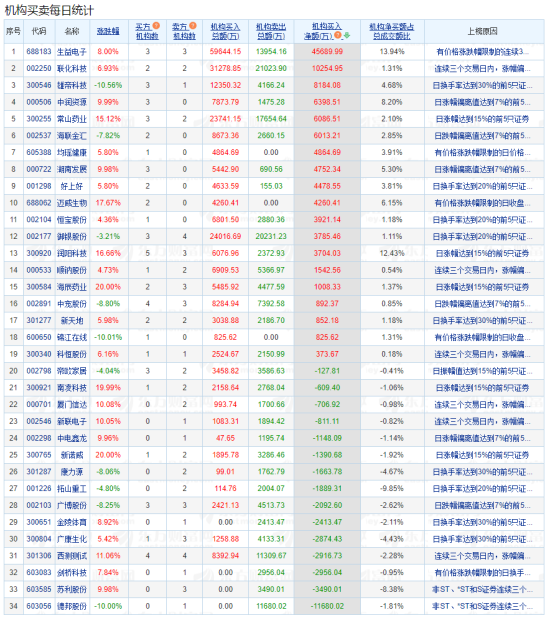Open 迈威生物 stock name link
Screen dimensions: 550x623
pyautogui.click(x=72, y=203)
